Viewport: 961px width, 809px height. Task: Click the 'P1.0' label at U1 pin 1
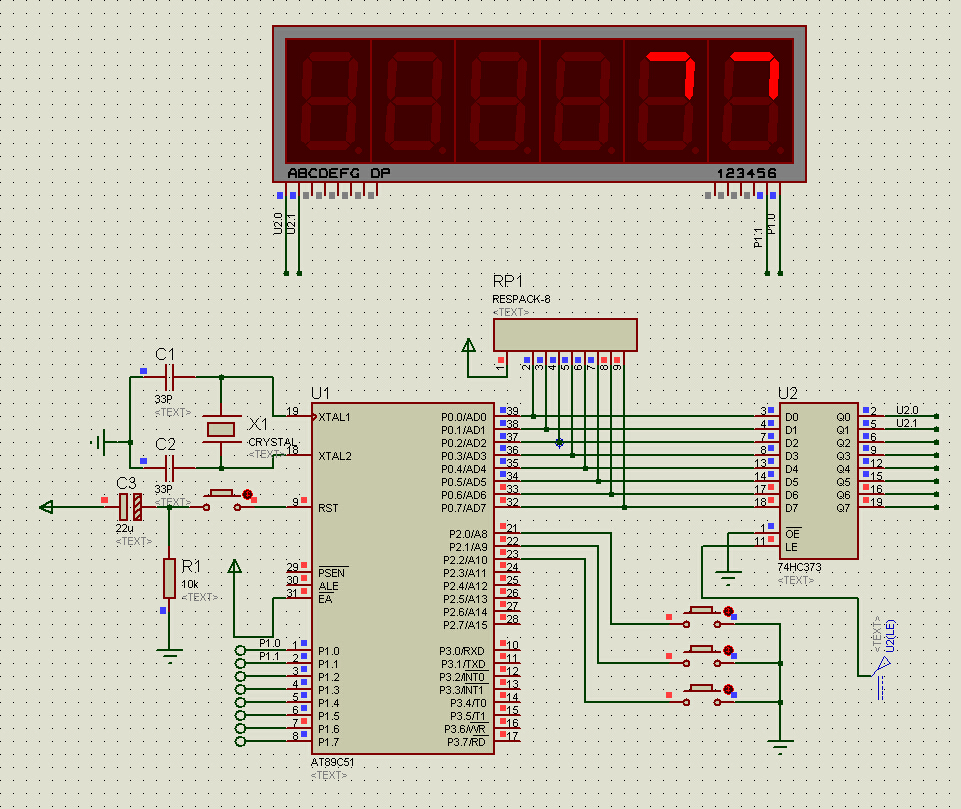[270, 643]
